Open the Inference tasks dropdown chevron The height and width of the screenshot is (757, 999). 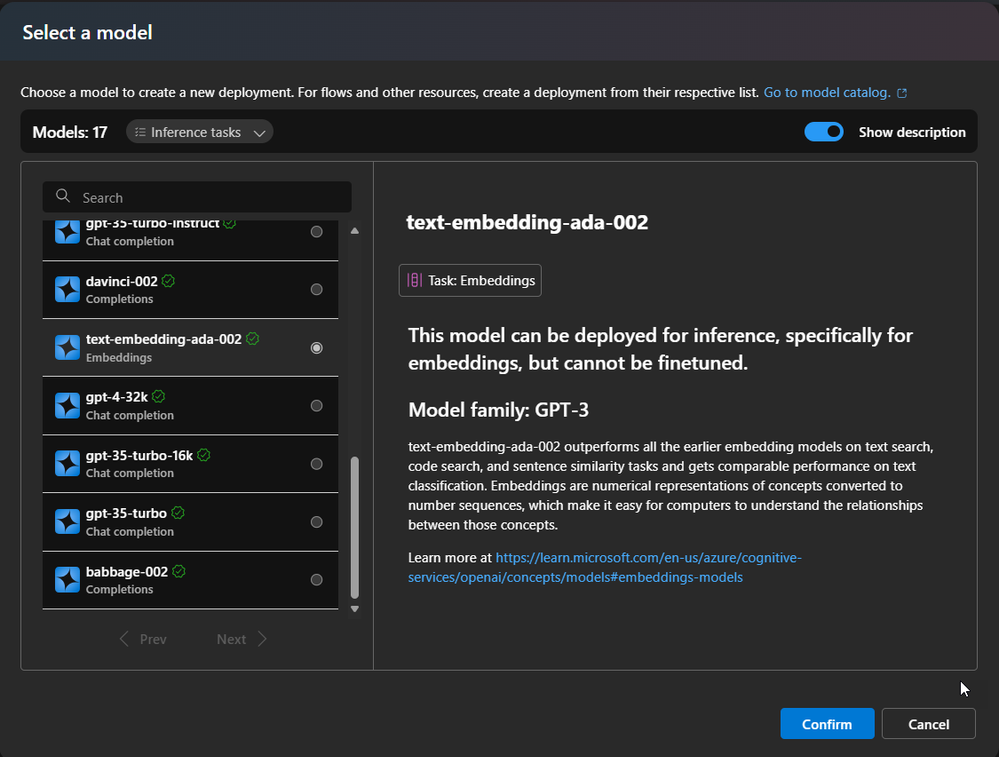tap(259, 133)
